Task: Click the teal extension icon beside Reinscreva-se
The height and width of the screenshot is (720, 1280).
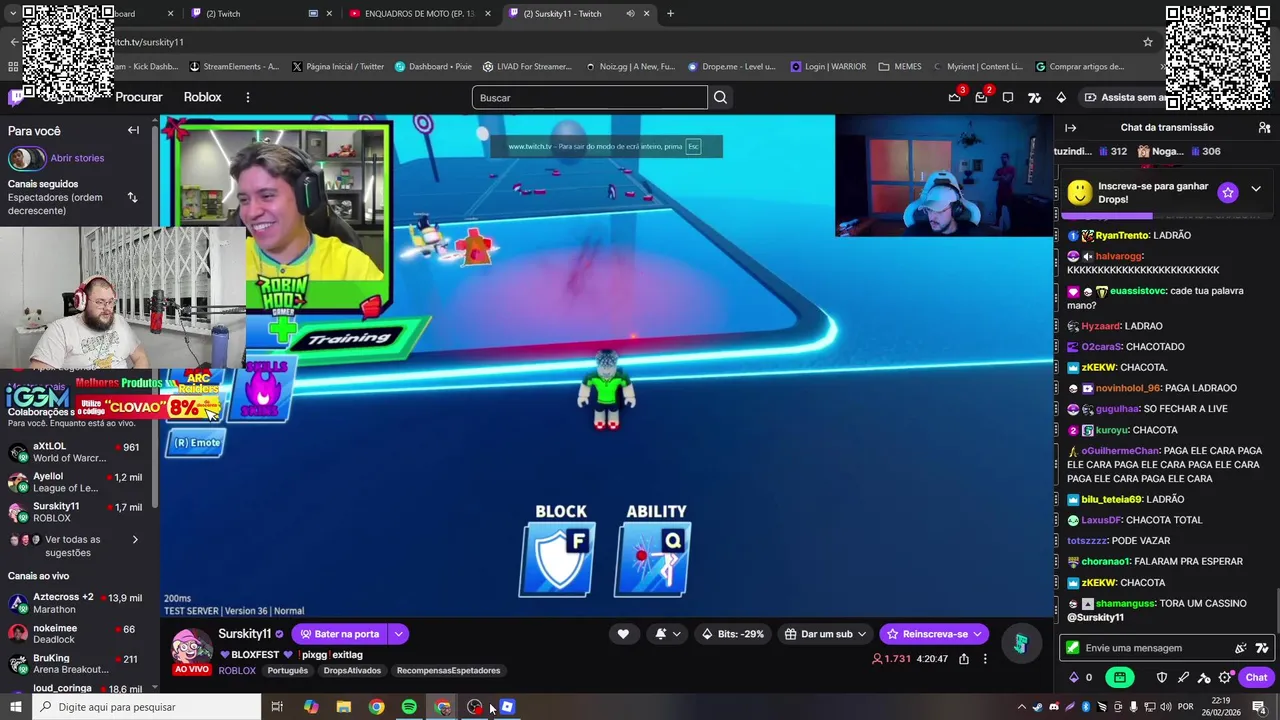Action: [x=1020, y=644]
